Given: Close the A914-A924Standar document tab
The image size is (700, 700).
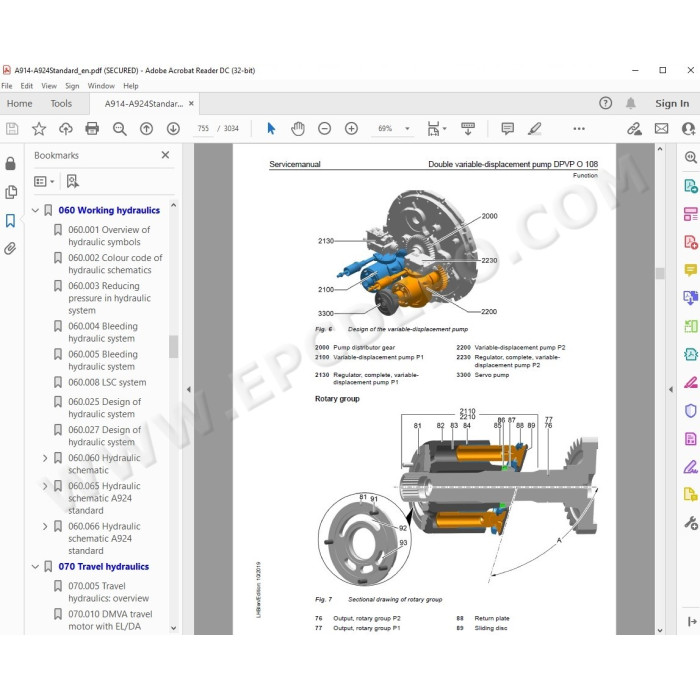Looking at the screenshot, I should [191, 104].
